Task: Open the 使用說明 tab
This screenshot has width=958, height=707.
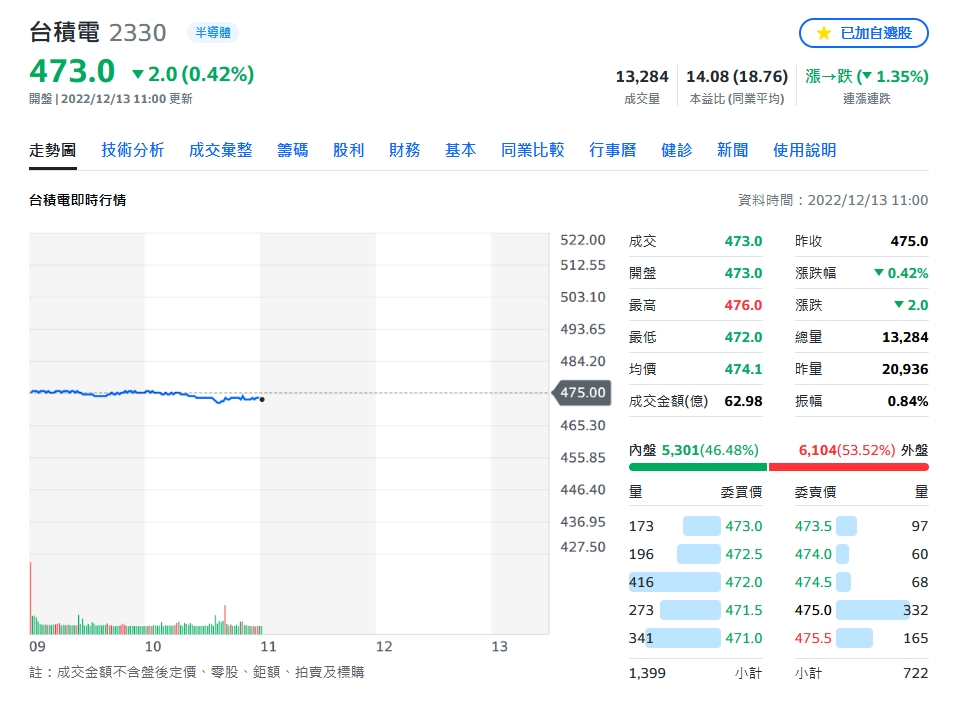Action: 804,150
